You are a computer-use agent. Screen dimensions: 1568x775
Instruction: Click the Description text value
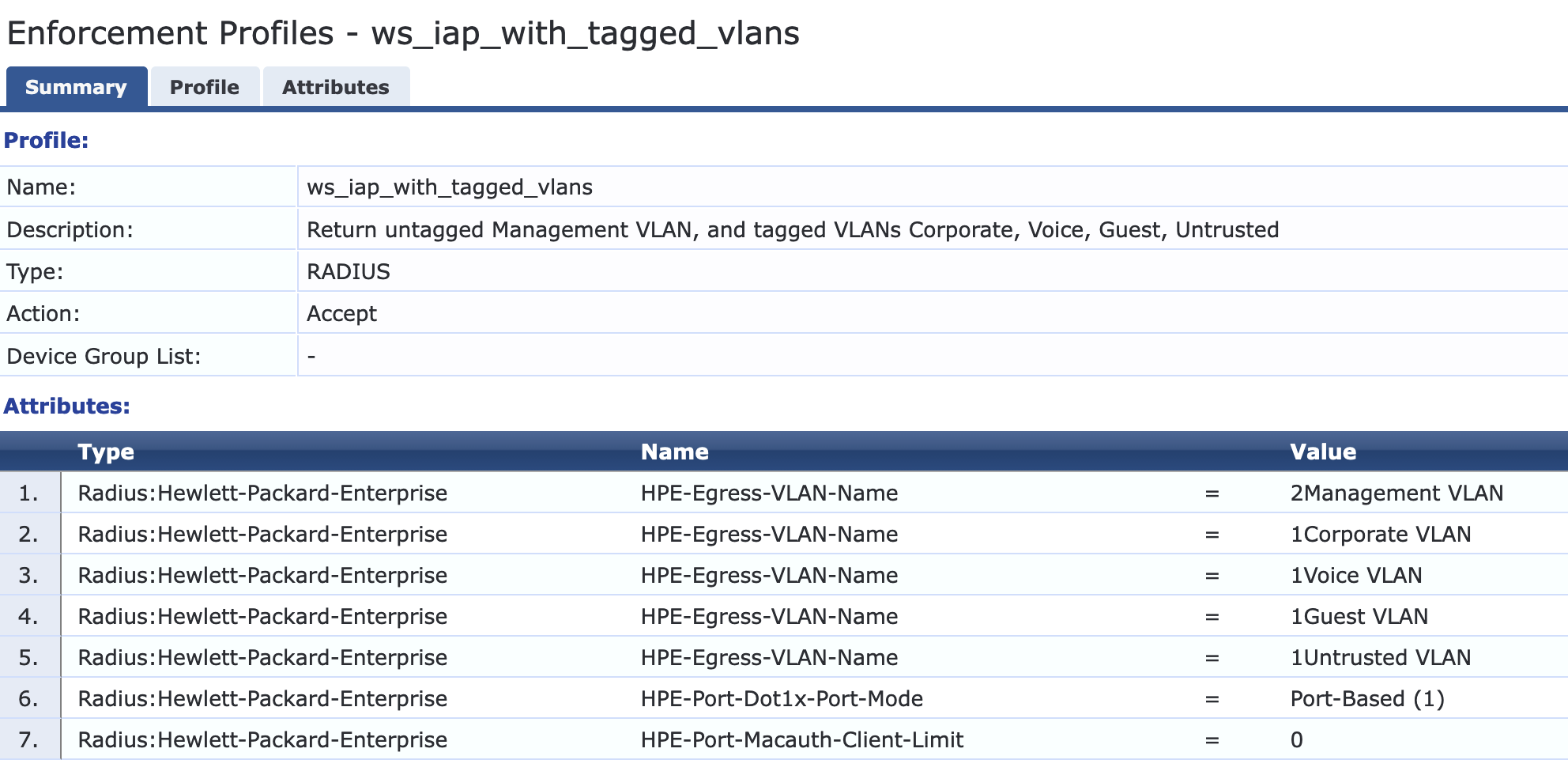tap(792, 230)
